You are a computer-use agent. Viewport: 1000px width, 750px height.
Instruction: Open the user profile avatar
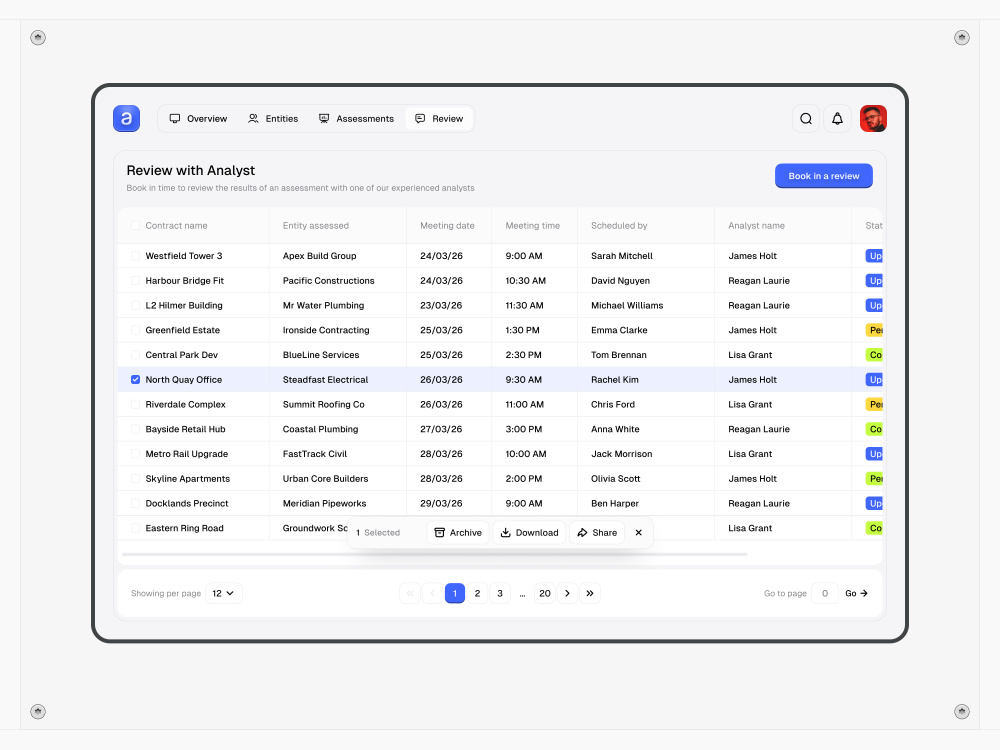click(873, 119)
